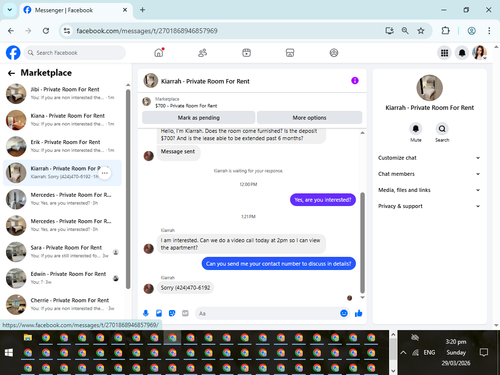The image size is (500, 375).
Task: Open the Windows Start menu
Action: point(9,352)
